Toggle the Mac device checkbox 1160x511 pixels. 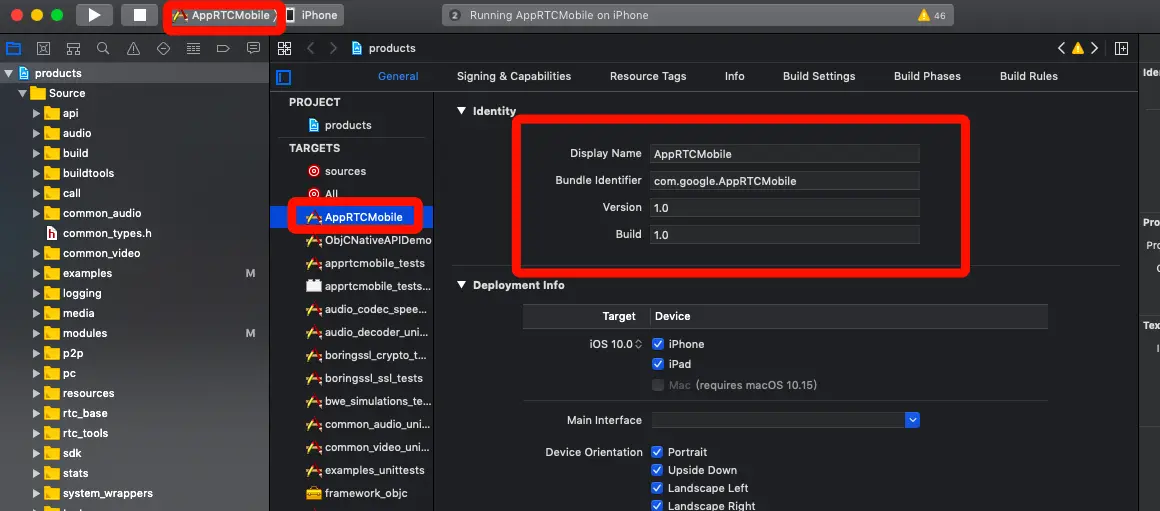point(657,385)
